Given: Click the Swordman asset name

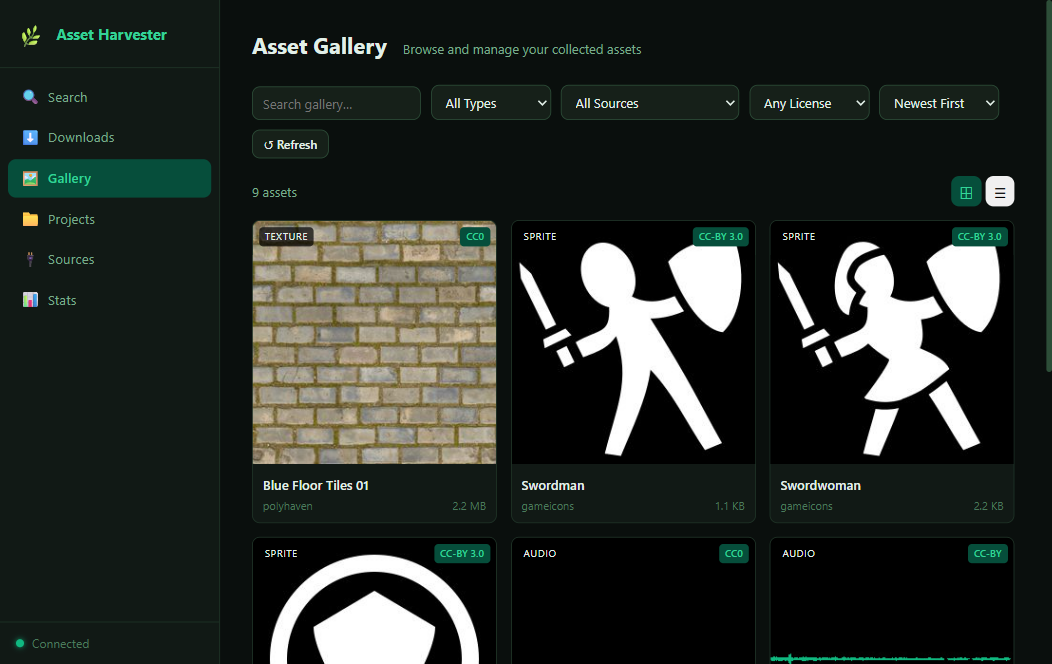Looking at the screenshot, I should tap(553, 486).
